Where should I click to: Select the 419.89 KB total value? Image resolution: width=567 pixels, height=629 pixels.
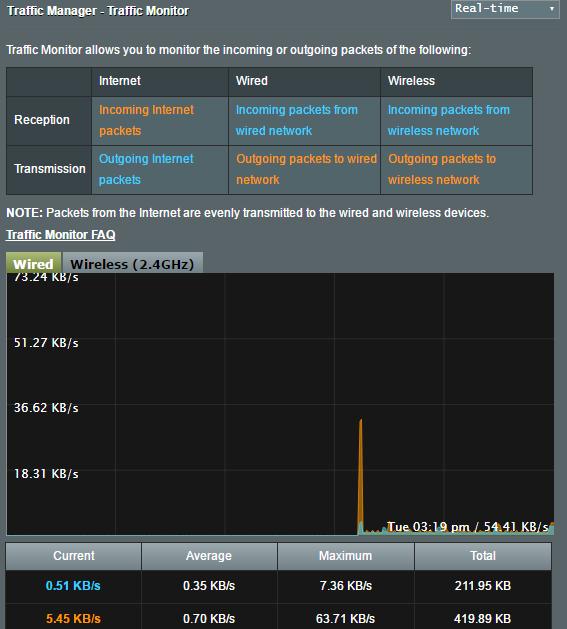483,619
